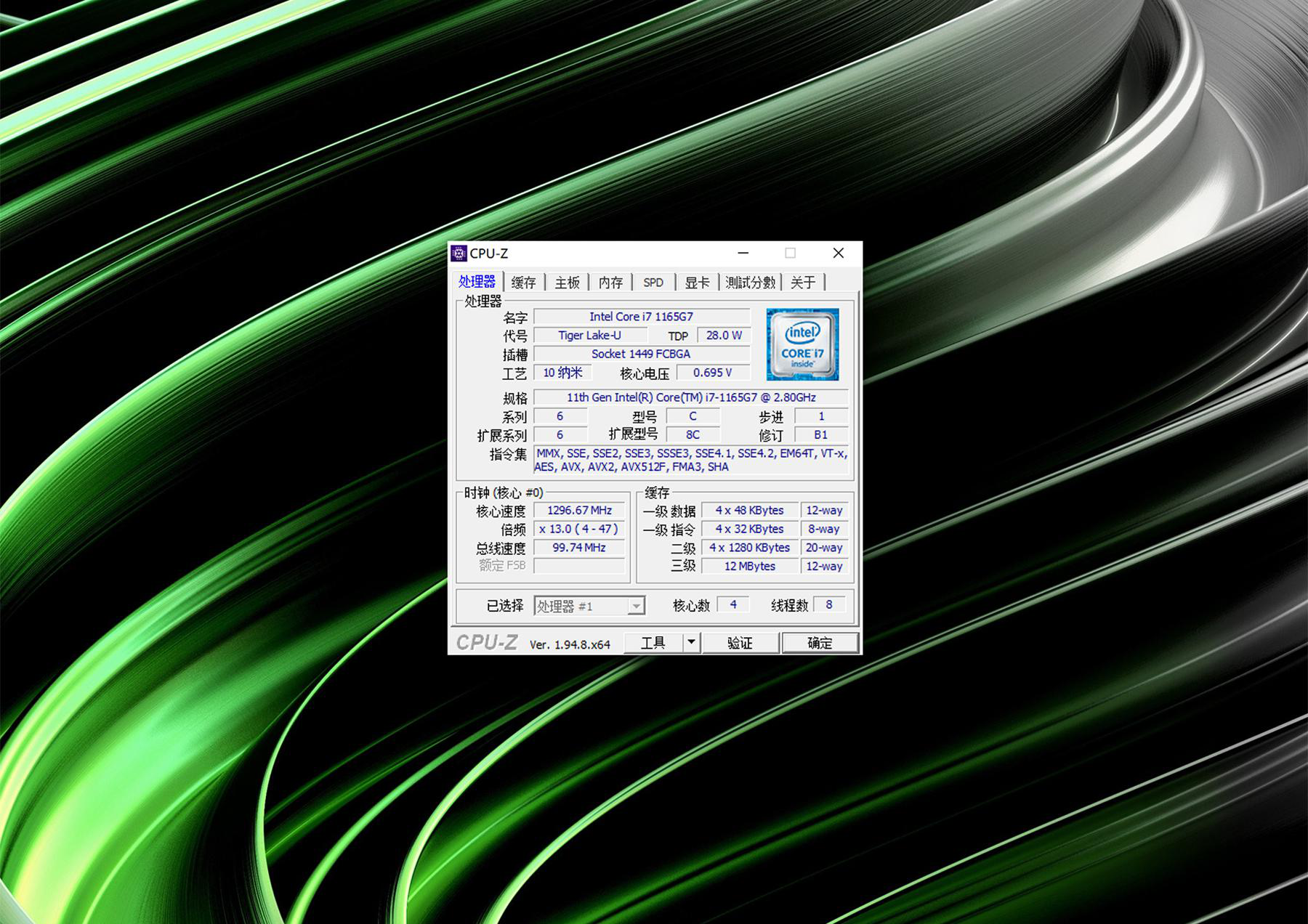The image size is (1308, 924).
Task: Select the 处理器 tab
Action: pyautogui.click(x=477, y=281)
